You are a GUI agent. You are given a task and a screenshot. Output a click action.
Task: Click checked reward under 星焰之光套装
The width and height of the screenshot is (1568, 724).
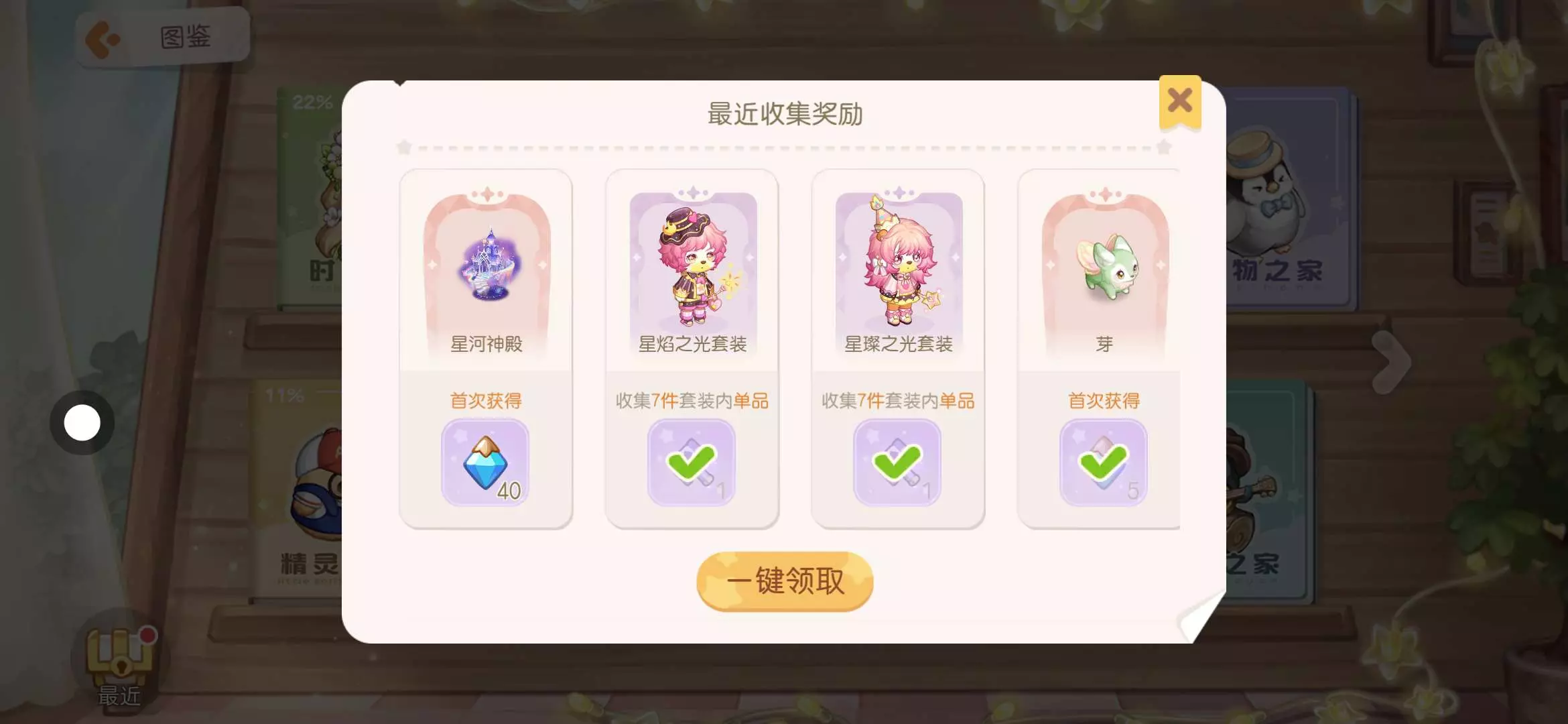point(692,462)
